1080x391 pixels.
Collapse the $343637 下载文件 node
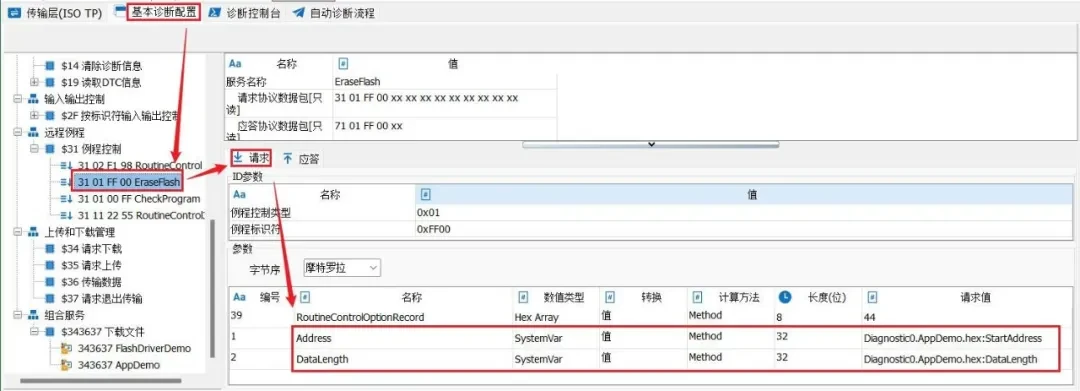click(34, 332)
